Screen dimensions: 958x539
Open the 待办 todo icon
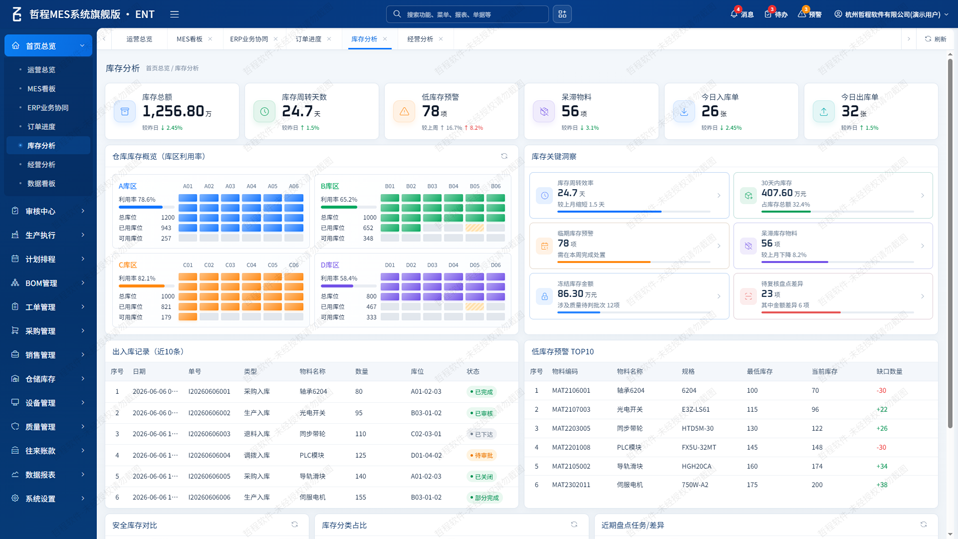769,13
